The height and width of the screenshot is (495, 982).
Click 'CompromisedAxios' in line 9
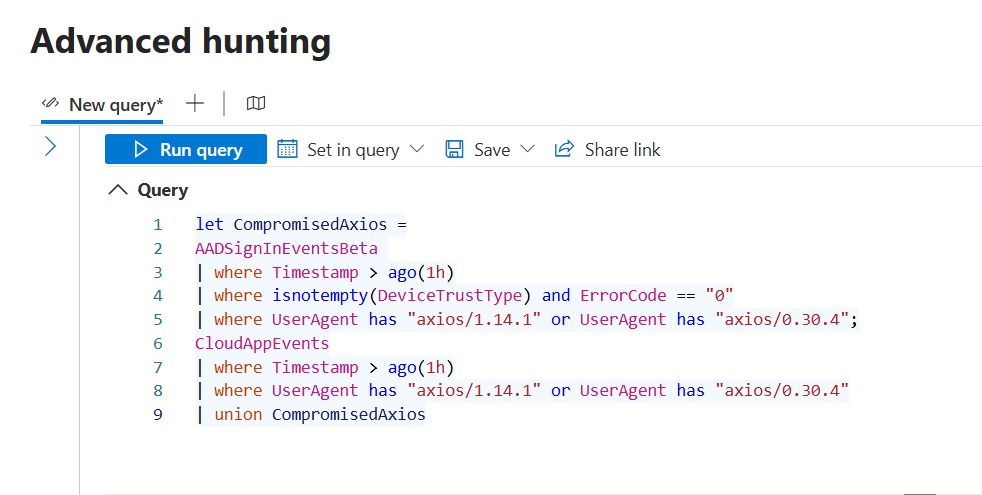[x=349, y=414]
